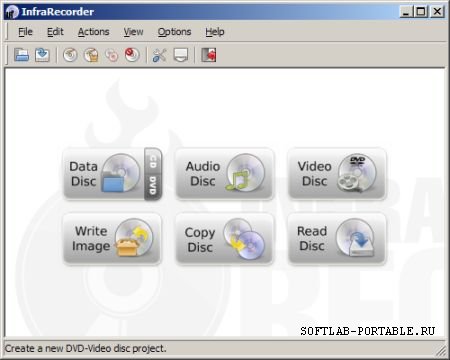
Task: Close the InfraRecorder window
Action: point(437,12)
